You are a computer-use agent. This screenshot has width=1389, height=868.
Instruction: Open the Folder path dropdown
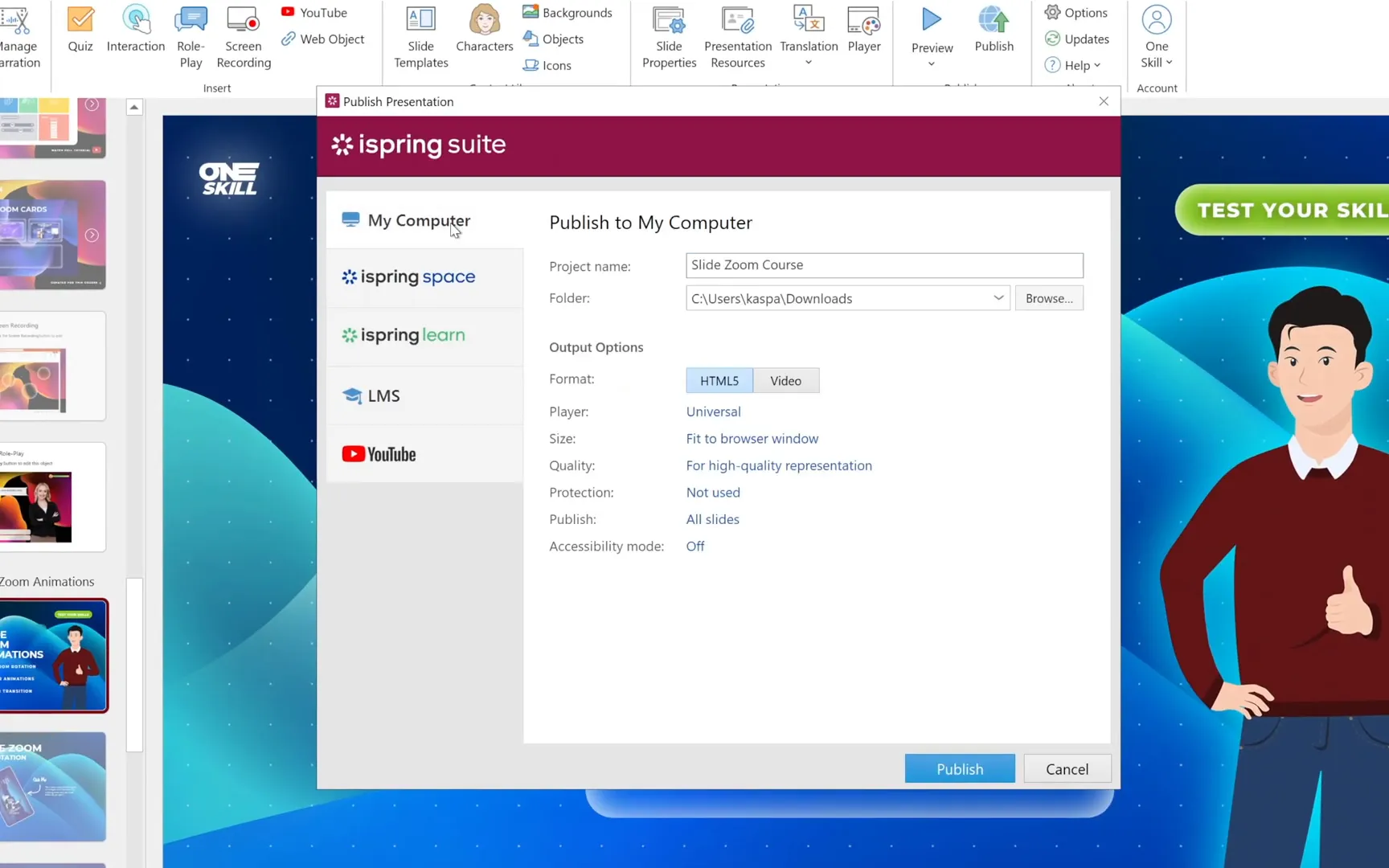998,298
